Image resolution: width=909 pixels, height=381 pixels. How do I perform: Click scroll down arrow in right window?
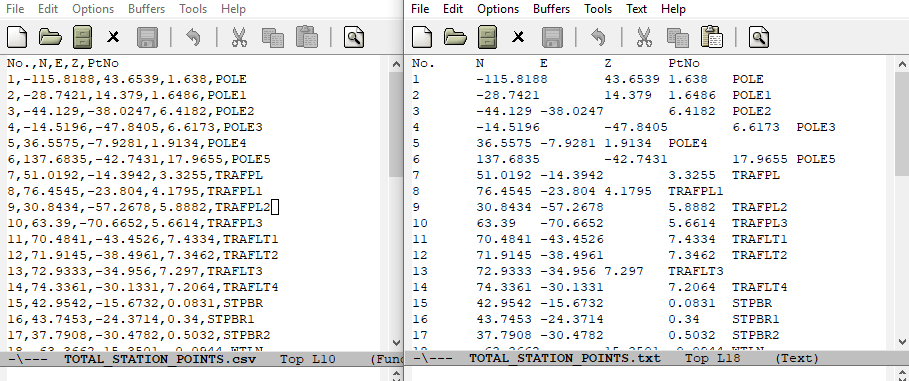(x=903, y=342)
